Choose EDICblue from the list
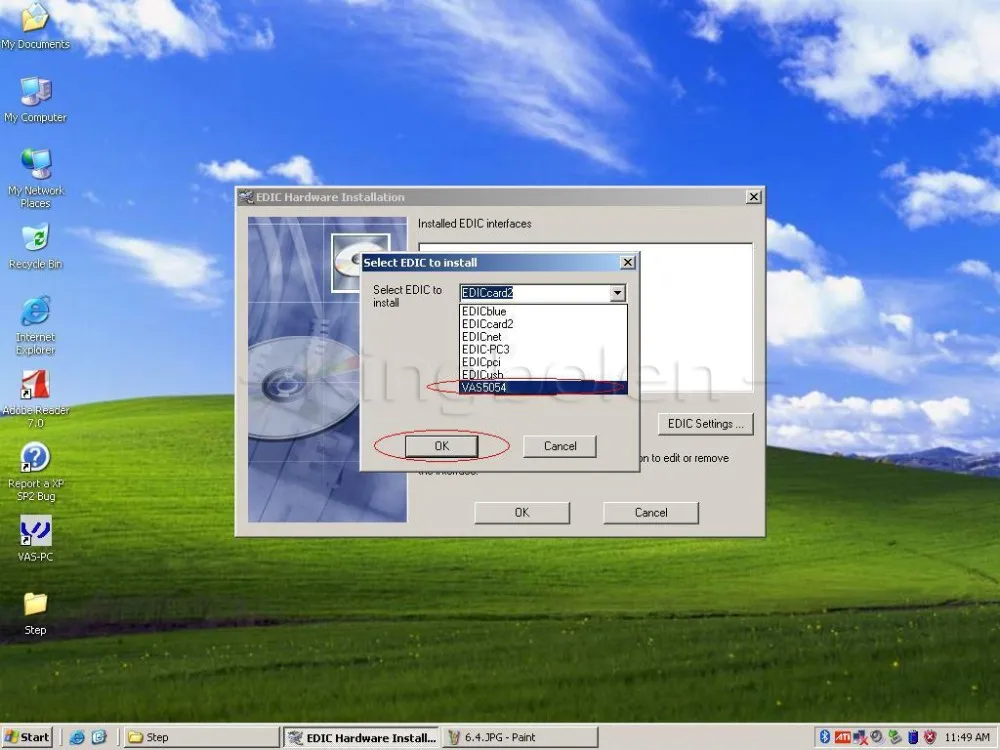The image size is (1000, 750). point(543,311)
